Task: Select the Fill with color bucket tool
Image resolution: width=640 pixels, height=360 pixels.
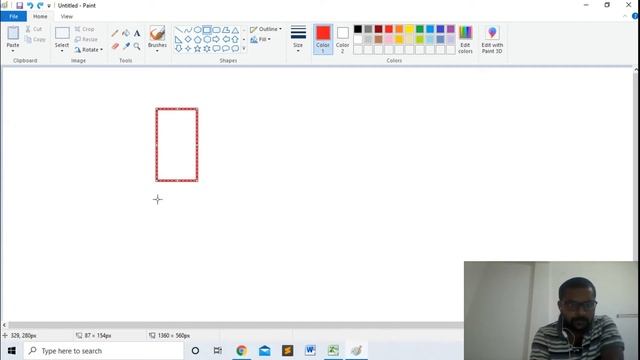Action: coord(126,33)
